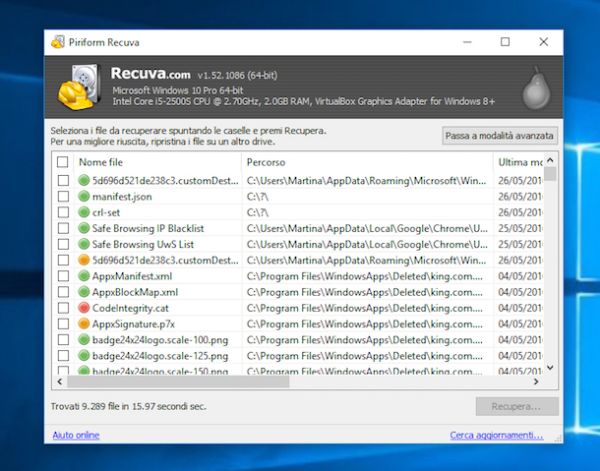600x471 pixels.
Task: Click the green status dot for AppxManifest.xml
Action: click(x=84, y=276)
